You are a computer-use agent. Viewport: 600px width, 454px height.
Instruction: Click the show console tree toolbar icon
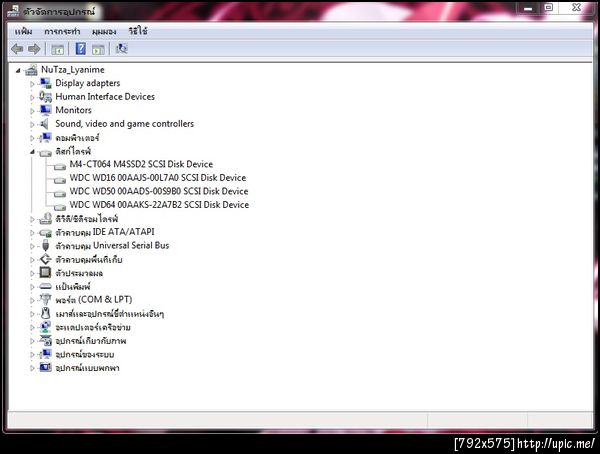pyautogui.click(x=57, y=49)
